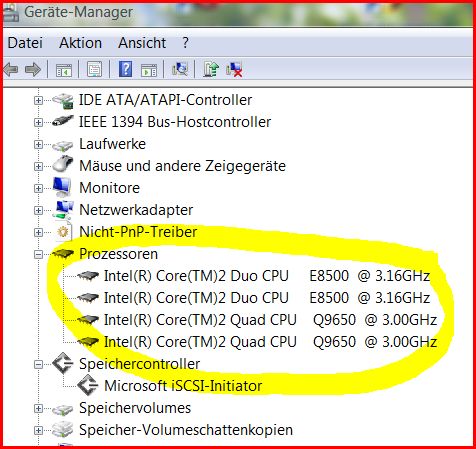This screenshot has height=449, width=476.
Task: Select the Speichervolumes label
Action: [135, 408]
